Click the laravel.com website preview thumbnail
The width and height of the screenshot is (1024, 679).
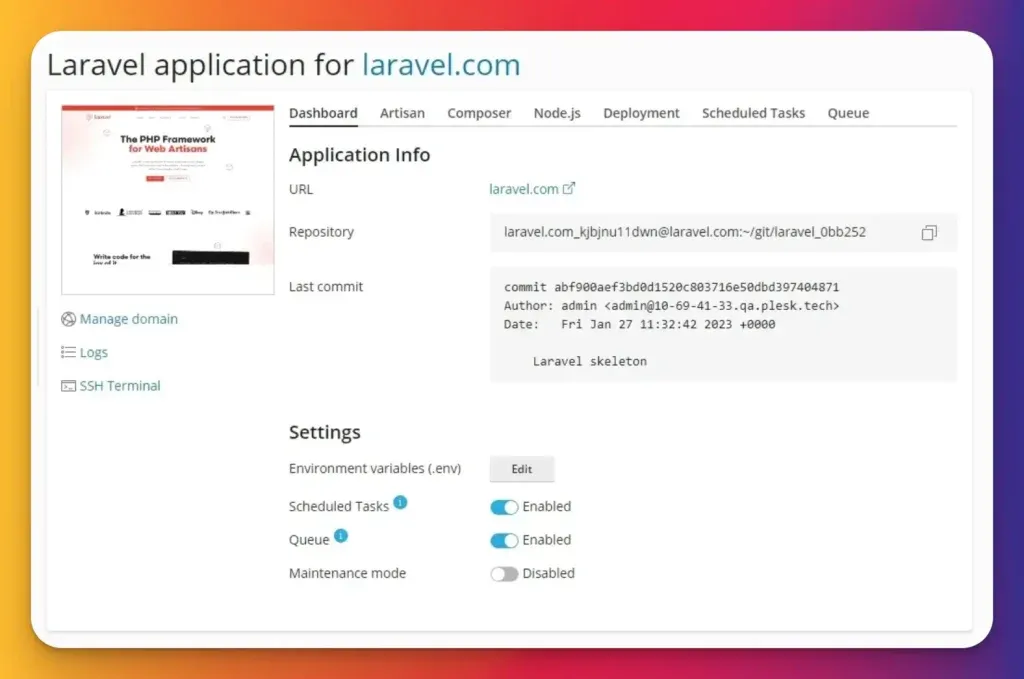[168, 199]
